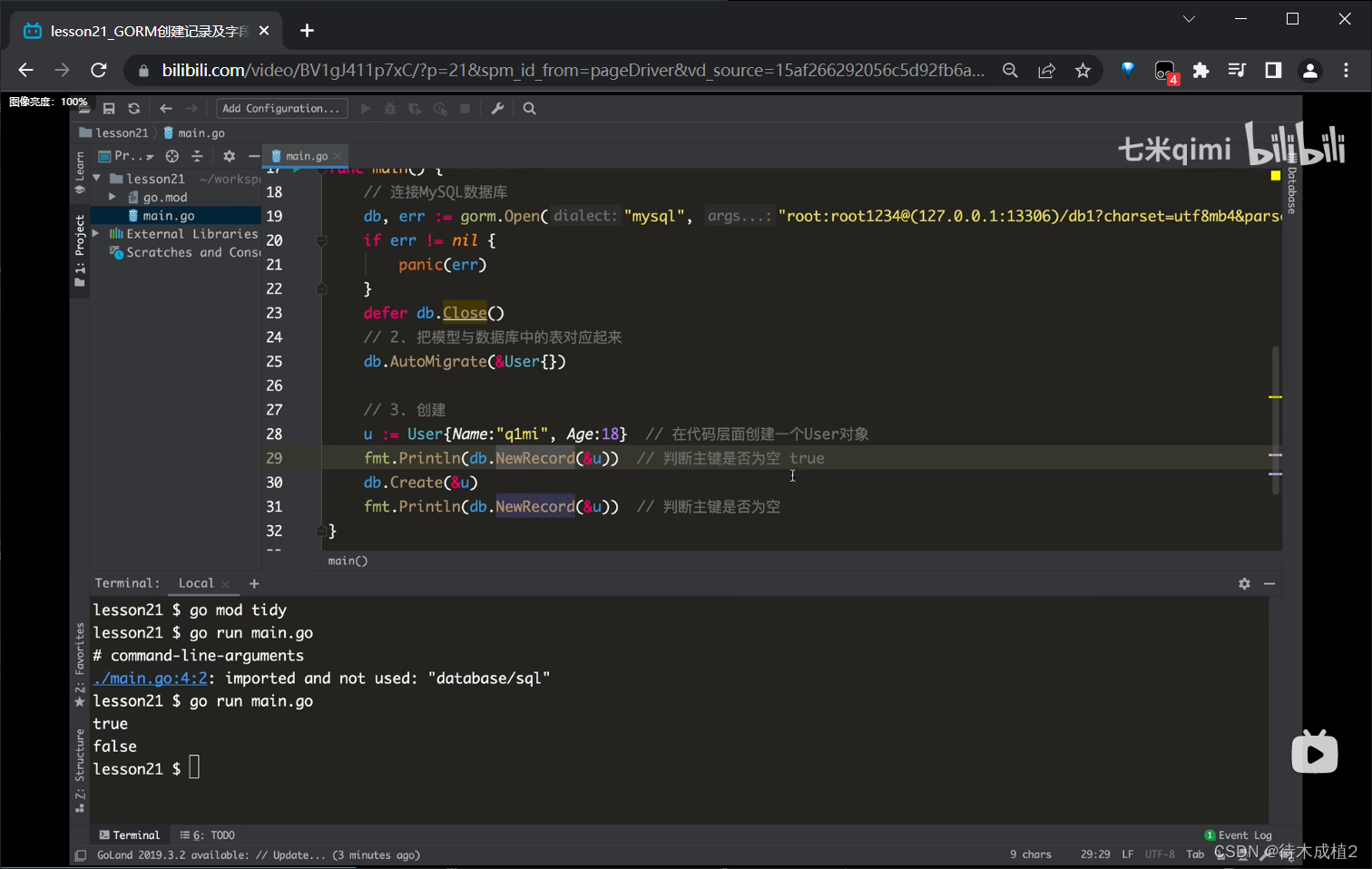Click the Debug bug icon

click(390, 109)
